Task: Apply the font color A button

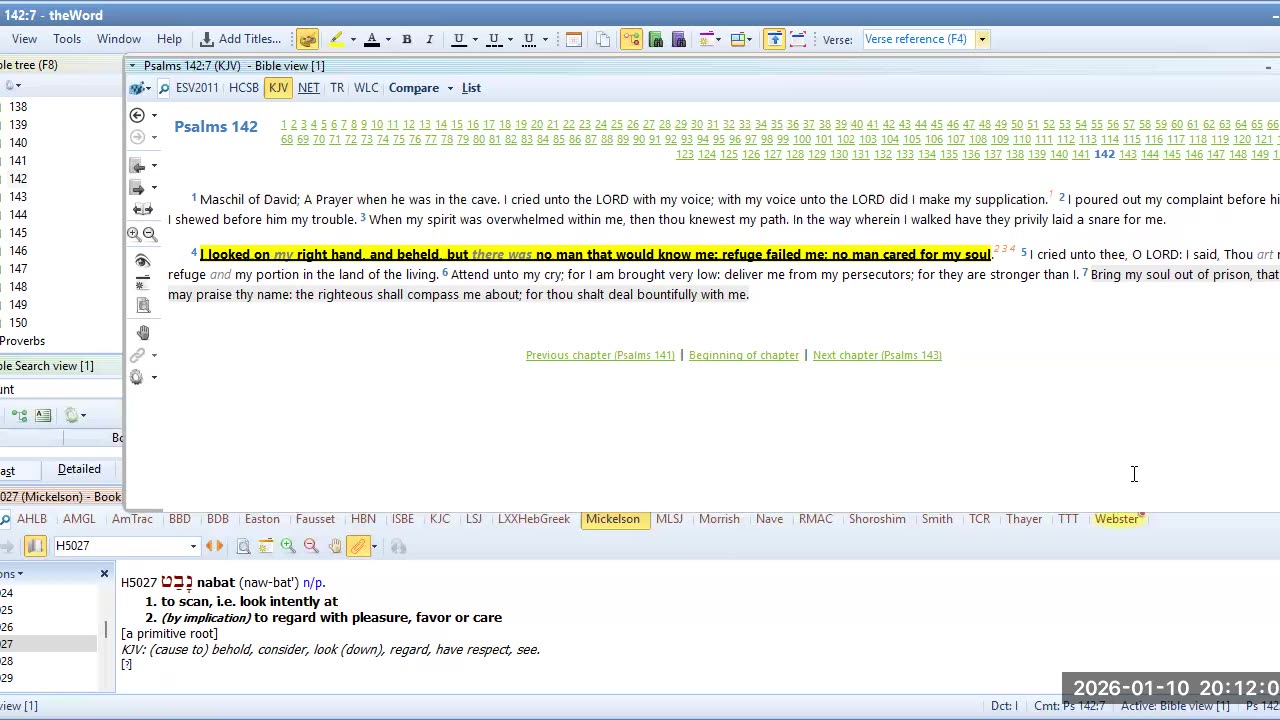Action: [372, 39]
